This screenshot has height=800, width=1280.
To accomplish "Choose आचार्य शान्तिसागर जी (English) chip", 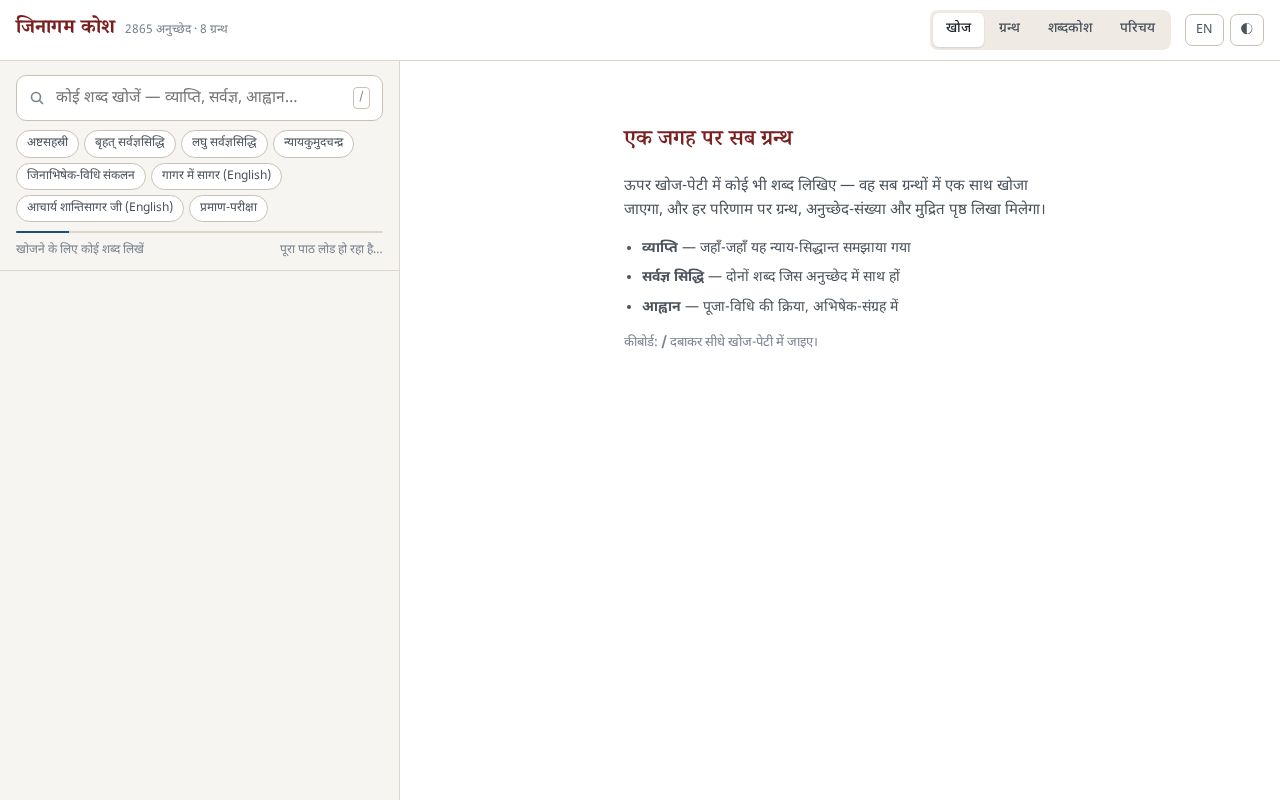I will coord(100,208).
